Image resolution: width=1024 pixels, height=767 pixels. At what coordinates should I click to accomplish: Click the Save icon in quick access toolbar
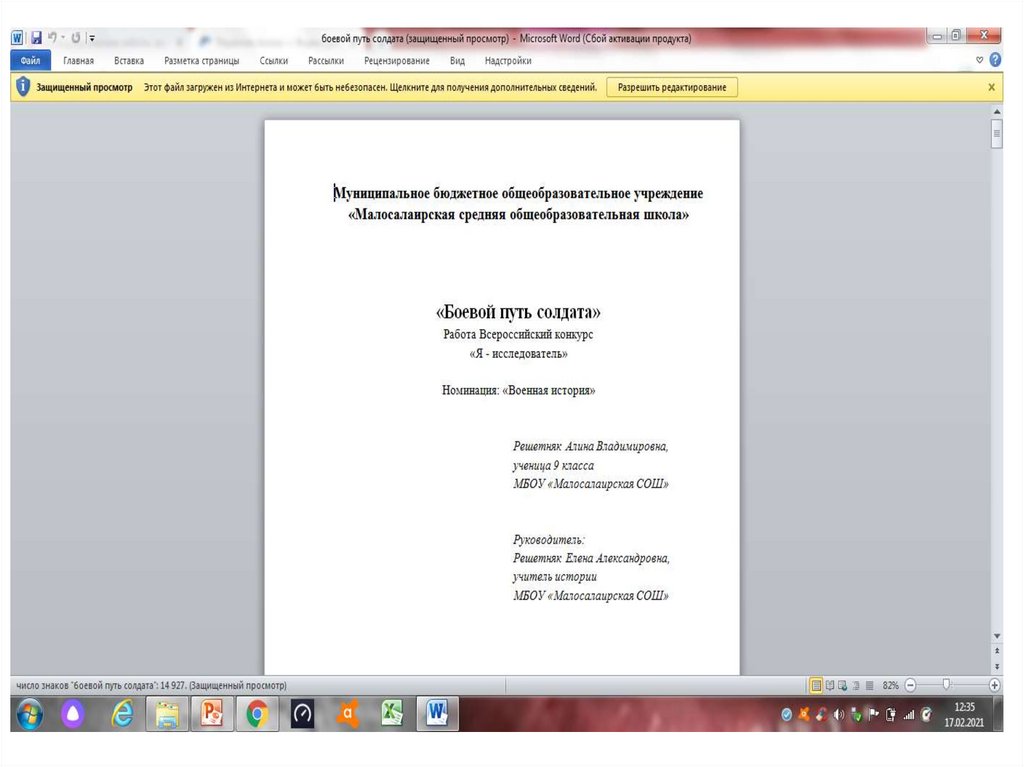pos(37,38)
